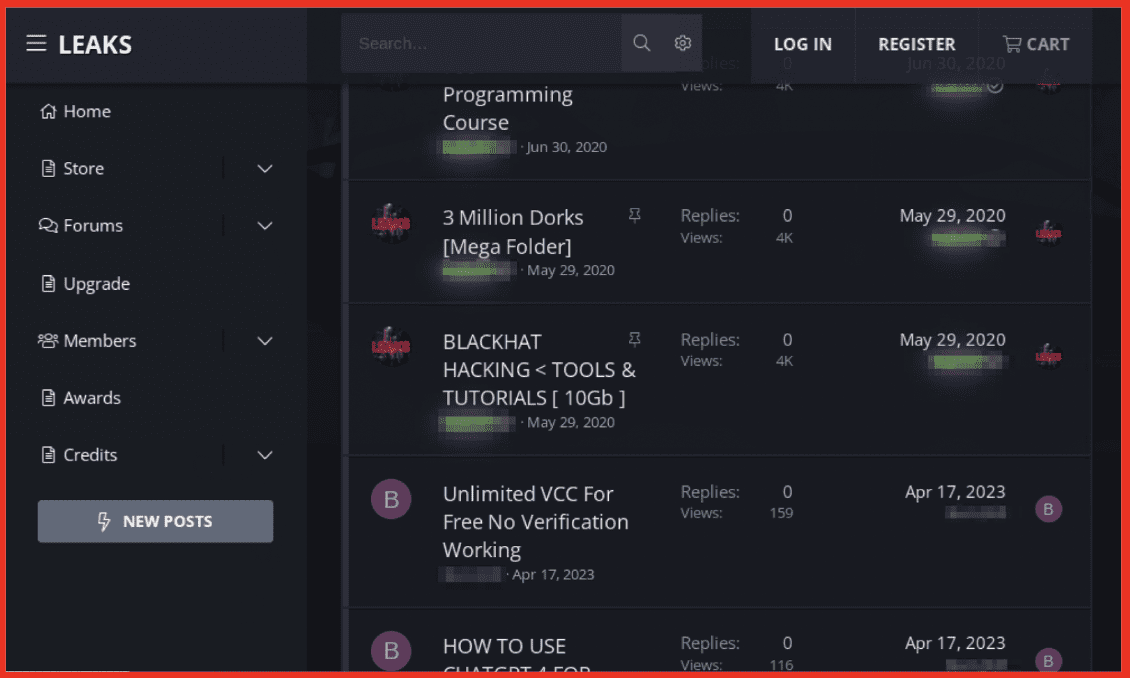Click Replies label in Unlimited VCC row
This screenshot has width=1130, height=678.
tap(710, 491)
